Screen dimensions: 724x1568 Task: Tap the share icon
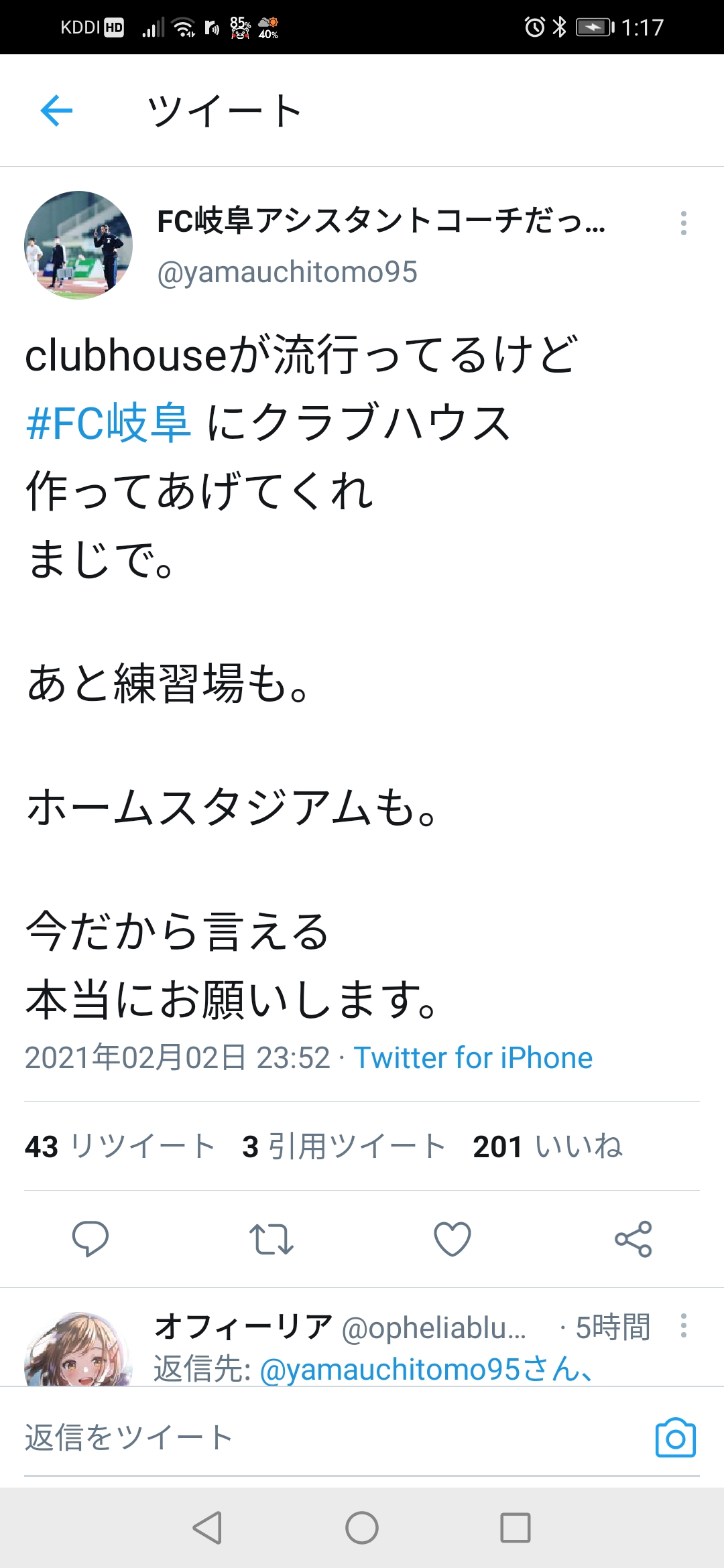coord(633,1238)
